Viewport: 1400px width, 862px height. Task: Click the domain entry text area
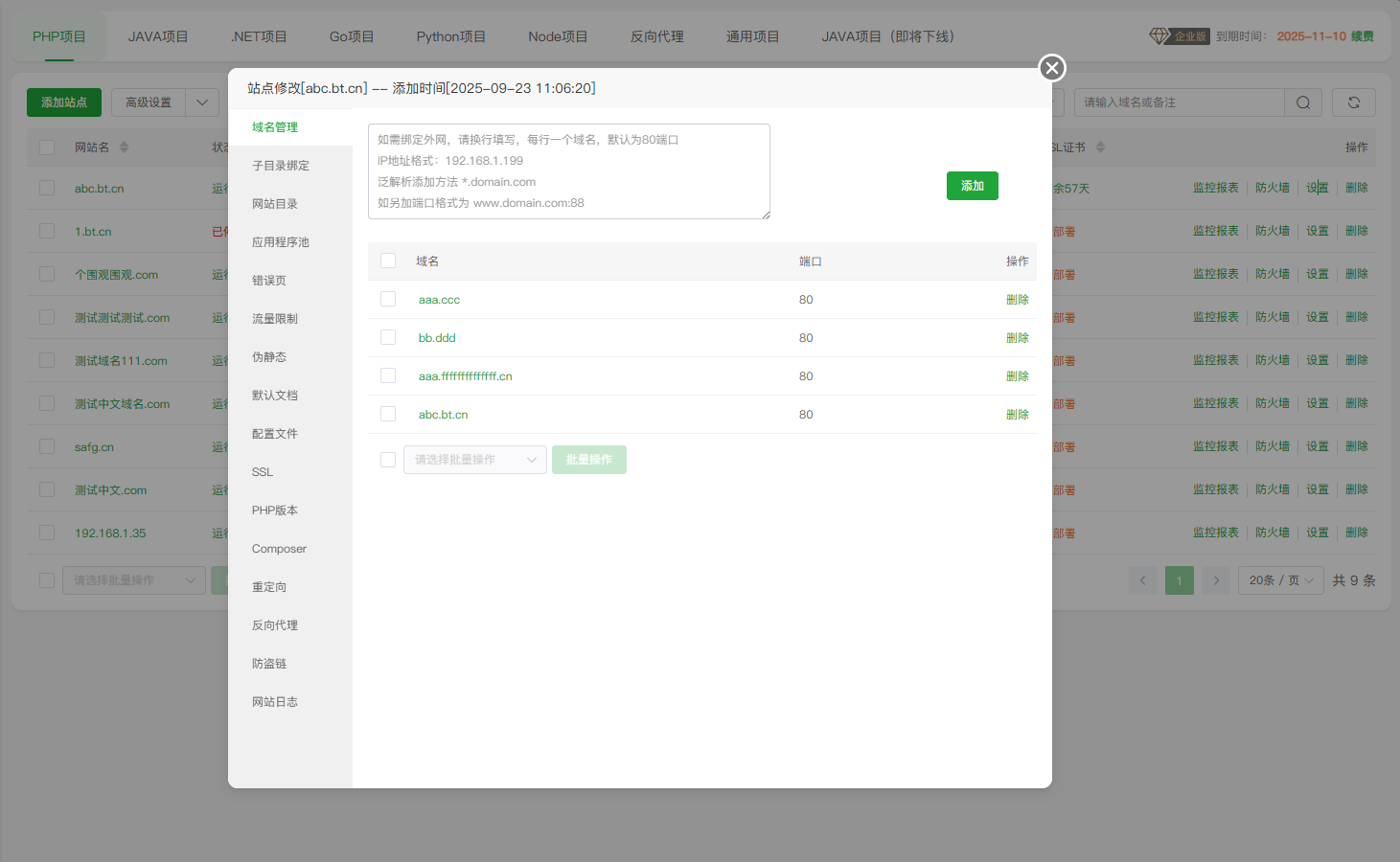click(x=568, y=171)
